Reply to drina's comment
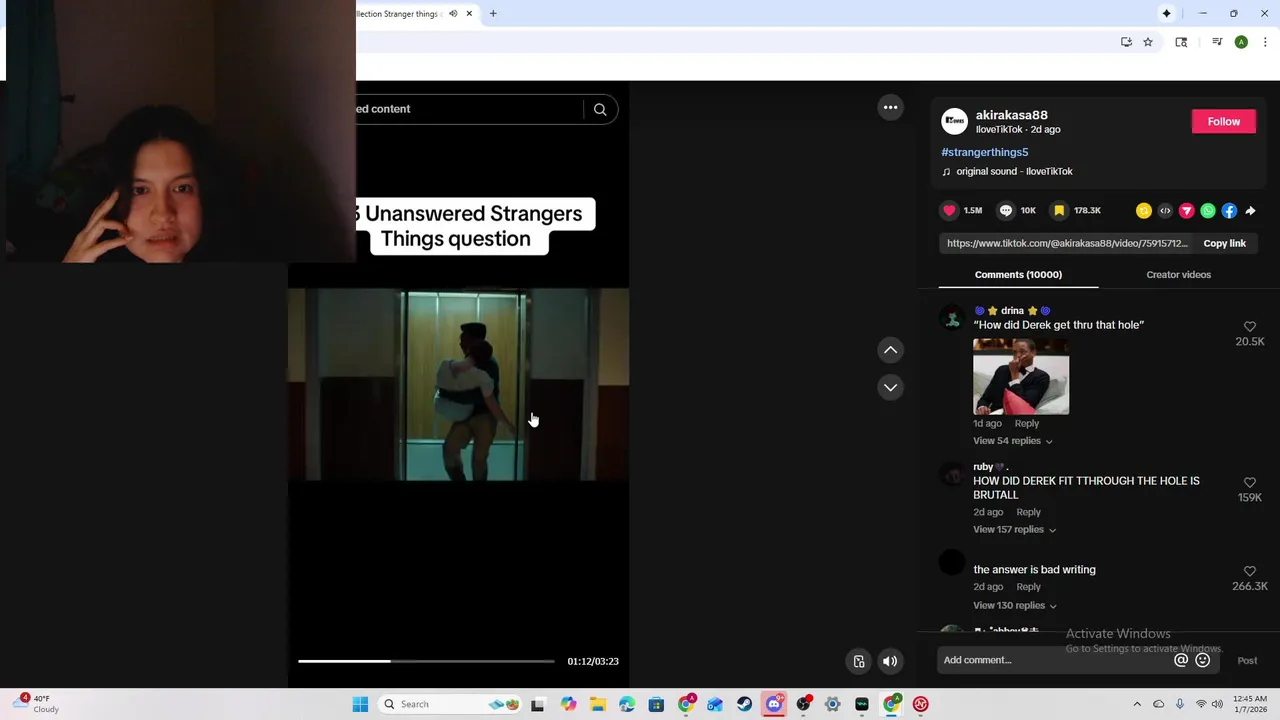 coord(1026,424)
